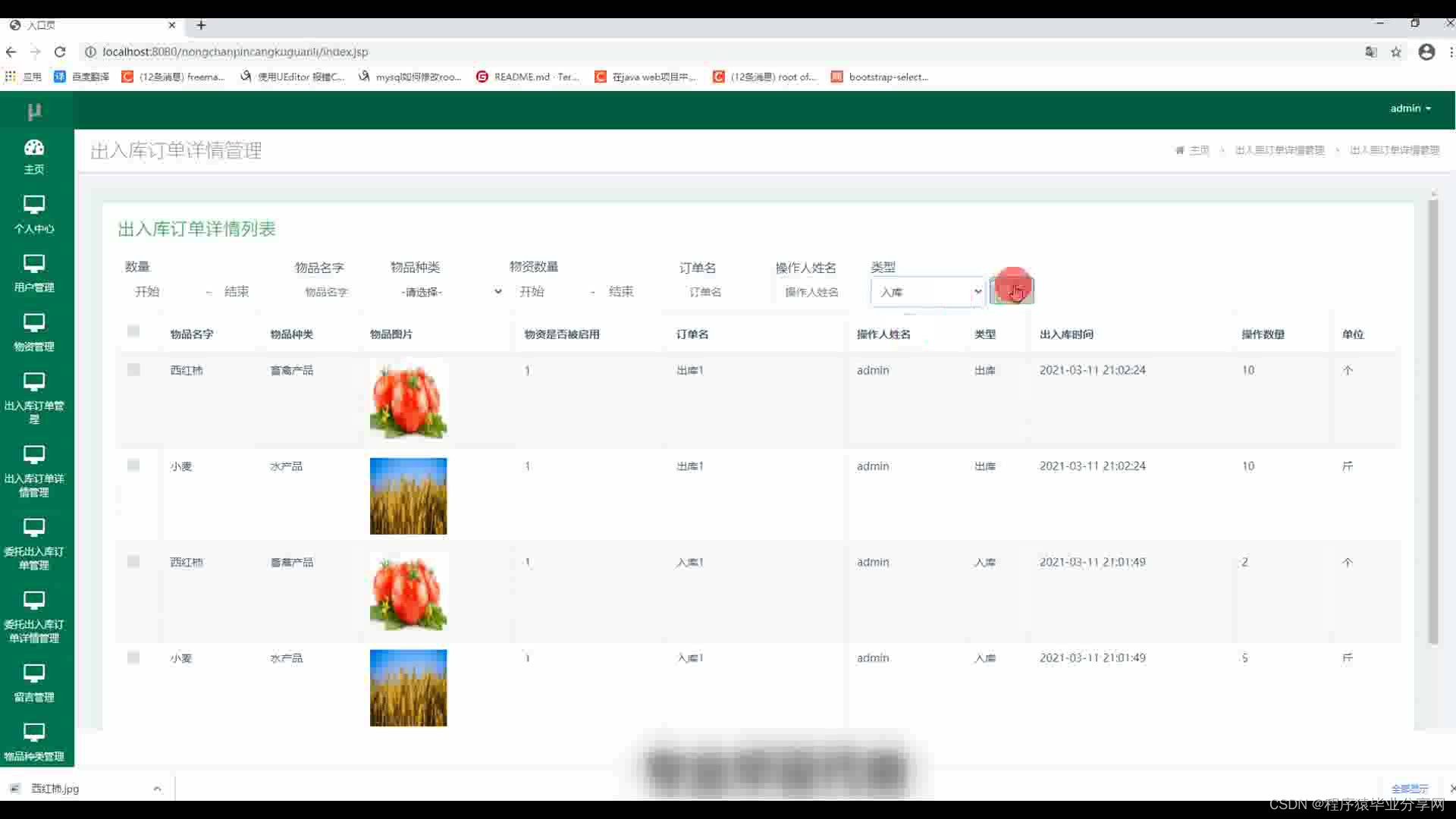
Task: Toggle the select-all header checkbox
Action: 133,331
